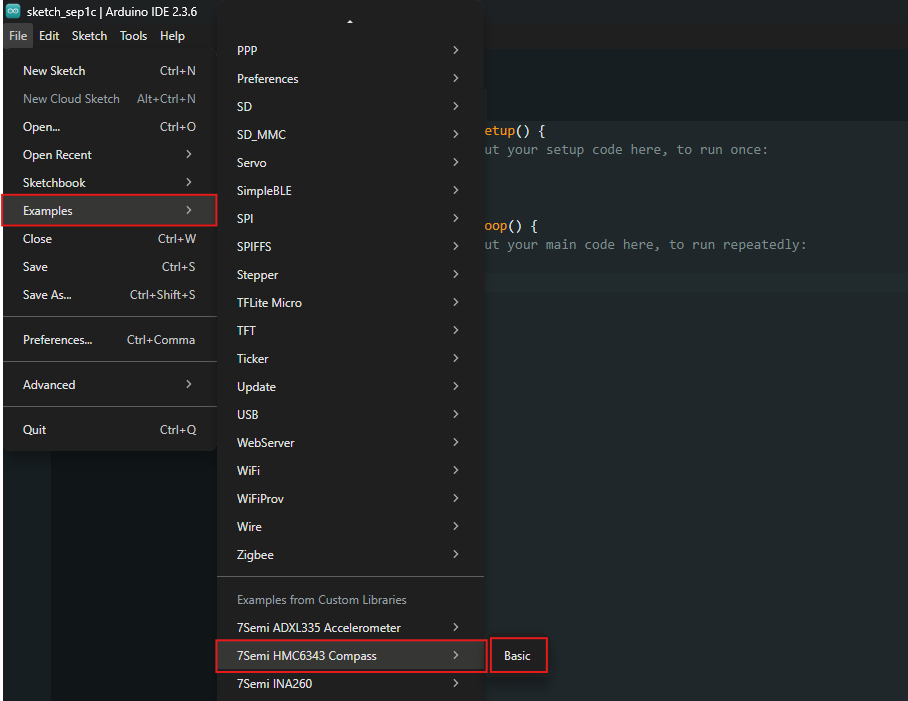This screenshot has height=701, width=908.
Task: Expand the Advanced submenu
Action: 109,384
